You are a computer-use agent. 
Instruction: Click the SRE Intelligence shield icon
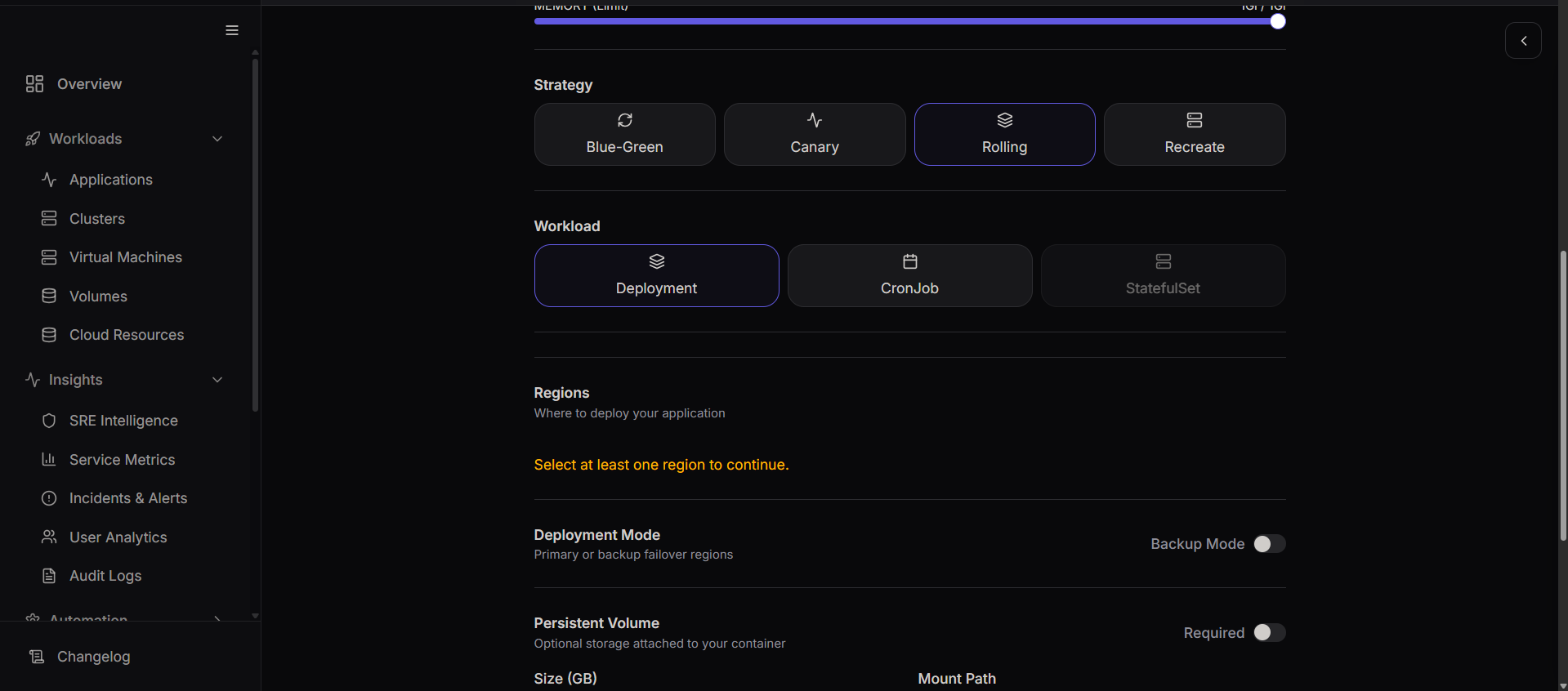click(49, 421)
